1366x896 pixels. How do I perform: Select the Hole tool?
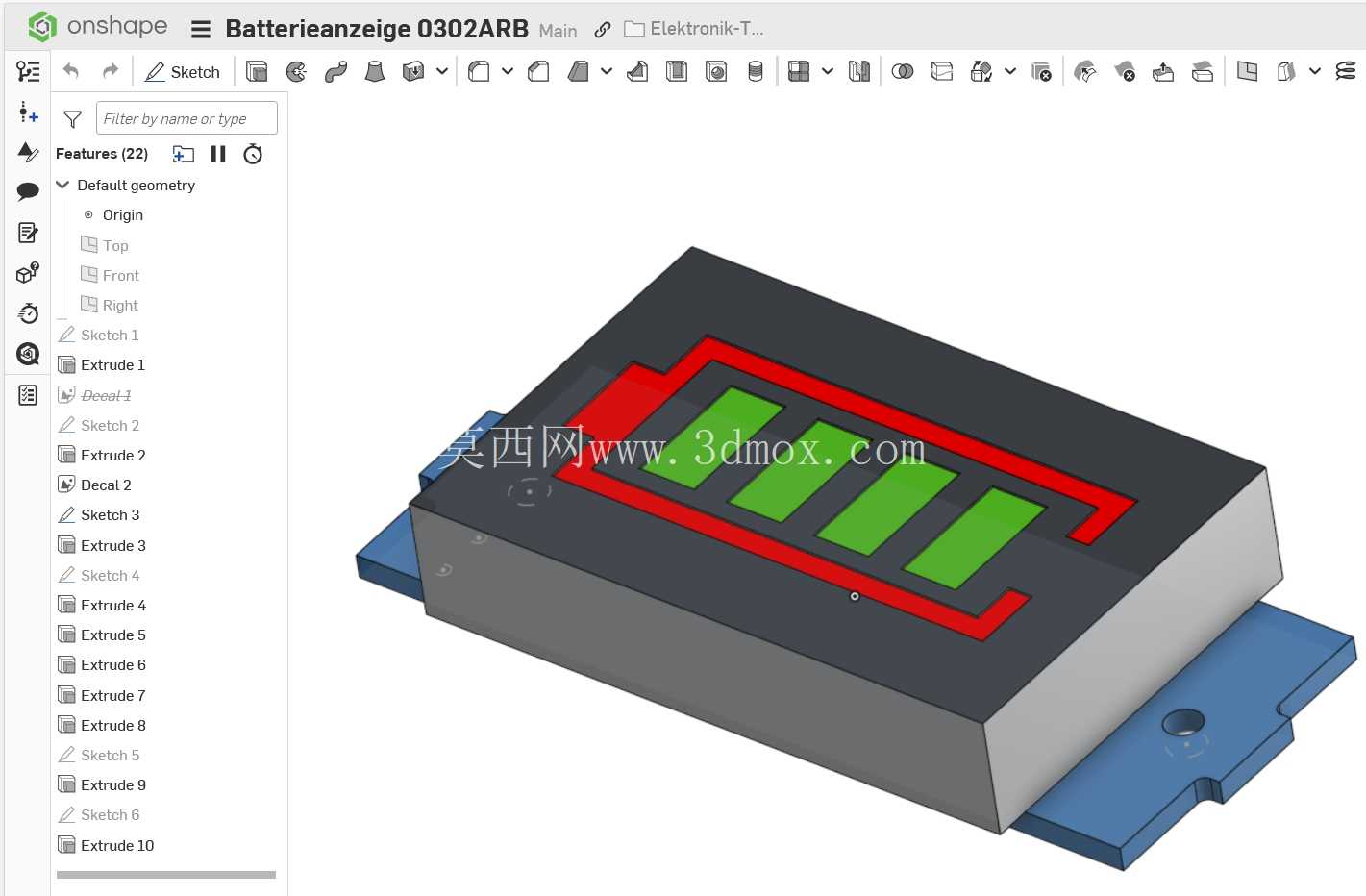(x=716, y=71)
